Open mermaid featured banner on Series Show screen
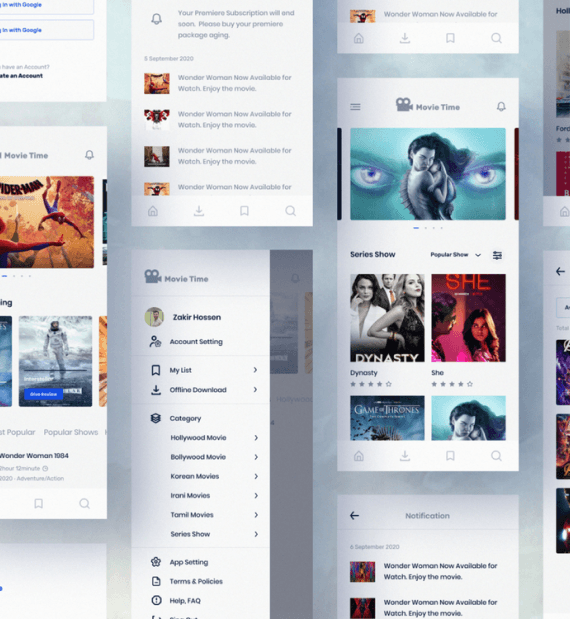This screenshot has width=570, height=619. click(x=428, y=174)
